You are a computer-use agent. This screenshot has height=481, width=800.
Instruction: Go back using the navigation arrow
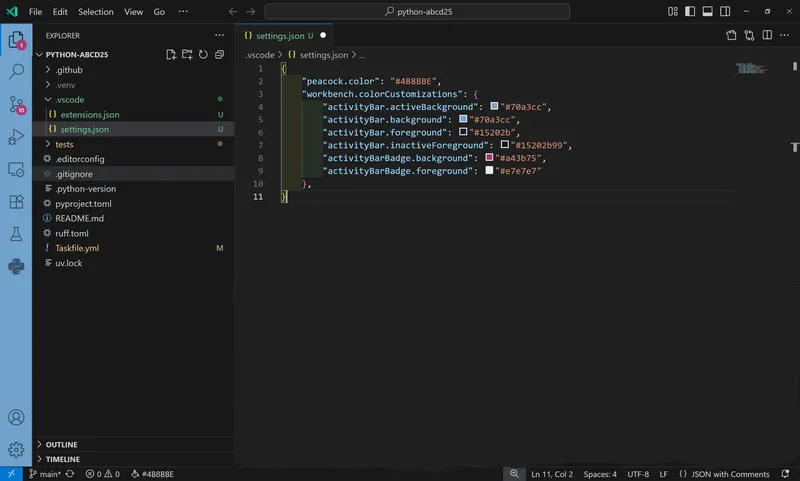point(233,11)
